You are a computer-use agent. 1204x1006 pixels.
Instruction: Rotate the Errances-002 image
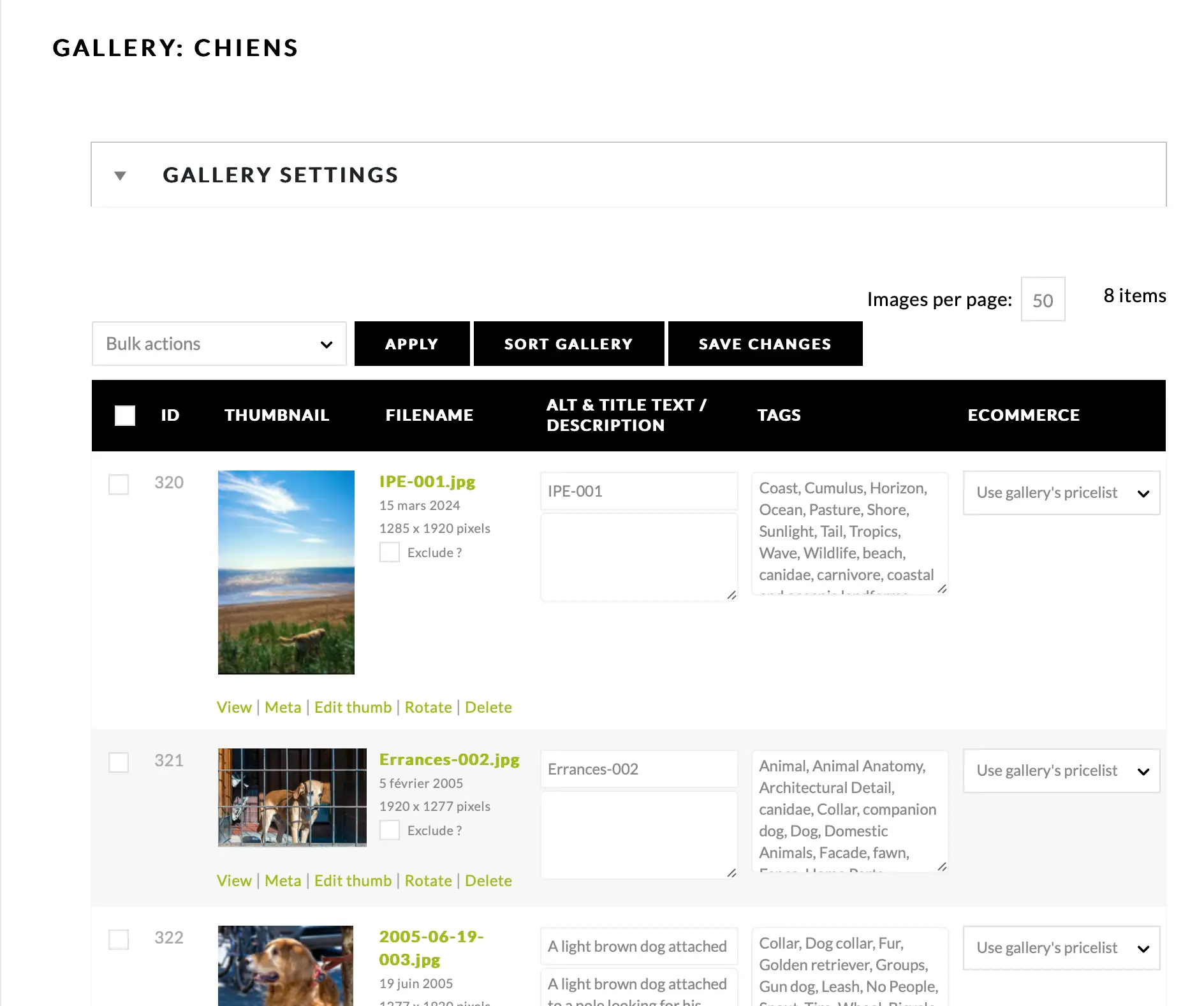[x=428, y=880]
